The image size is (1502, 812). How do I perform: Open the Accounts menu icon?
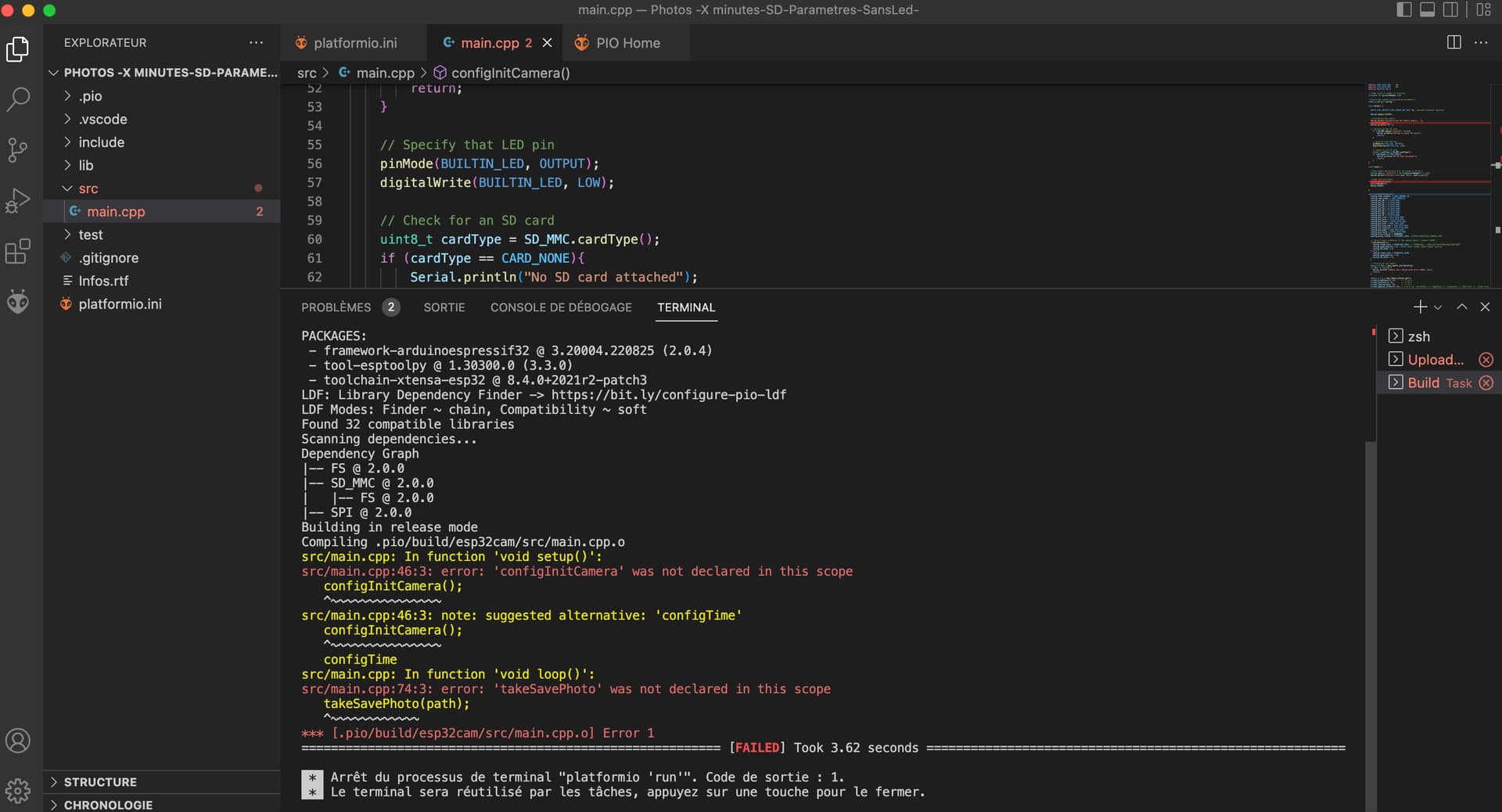[x=18, y=740]
